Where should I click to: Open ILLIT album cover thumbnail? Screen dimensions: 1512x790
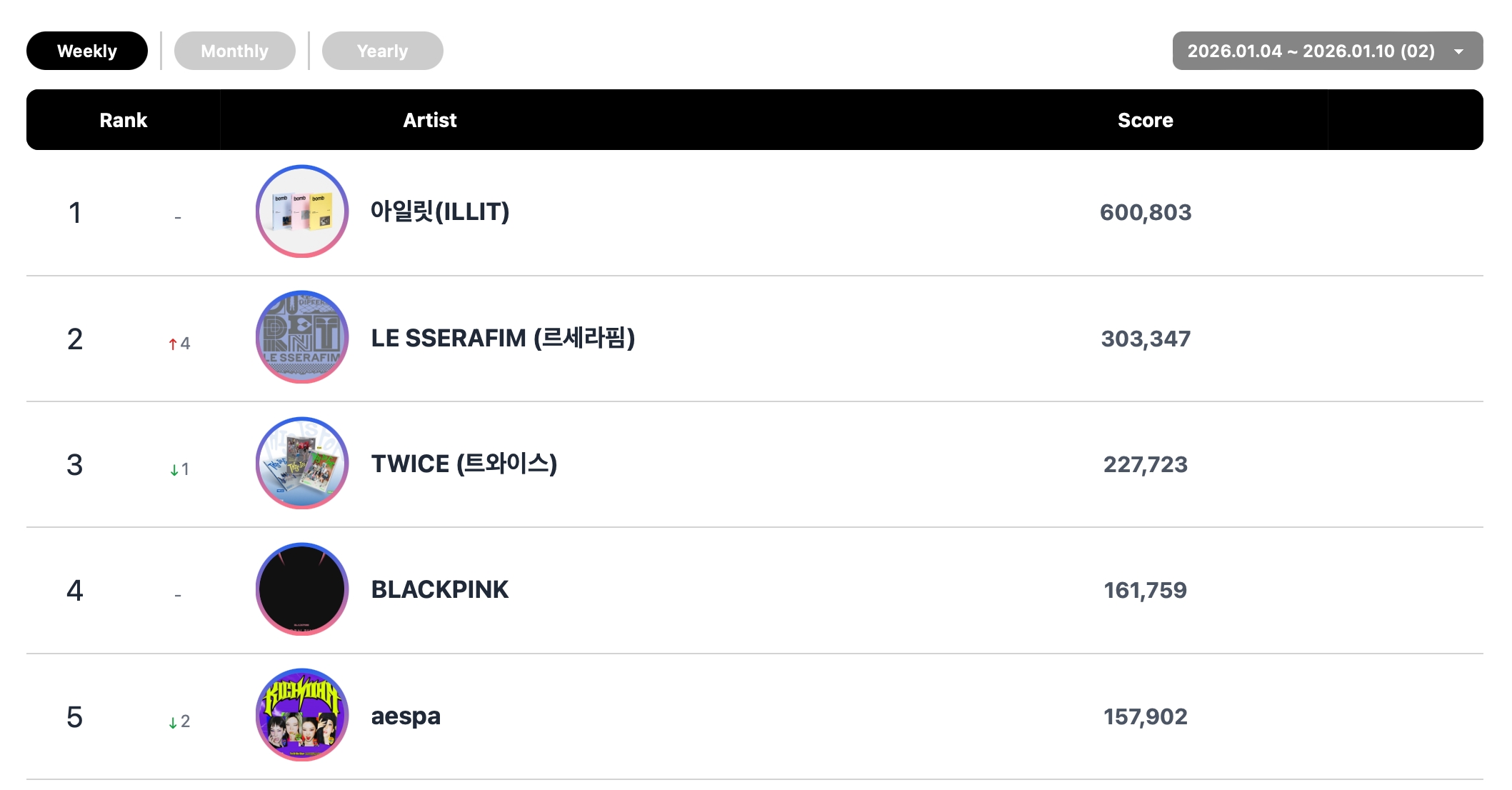301,211
